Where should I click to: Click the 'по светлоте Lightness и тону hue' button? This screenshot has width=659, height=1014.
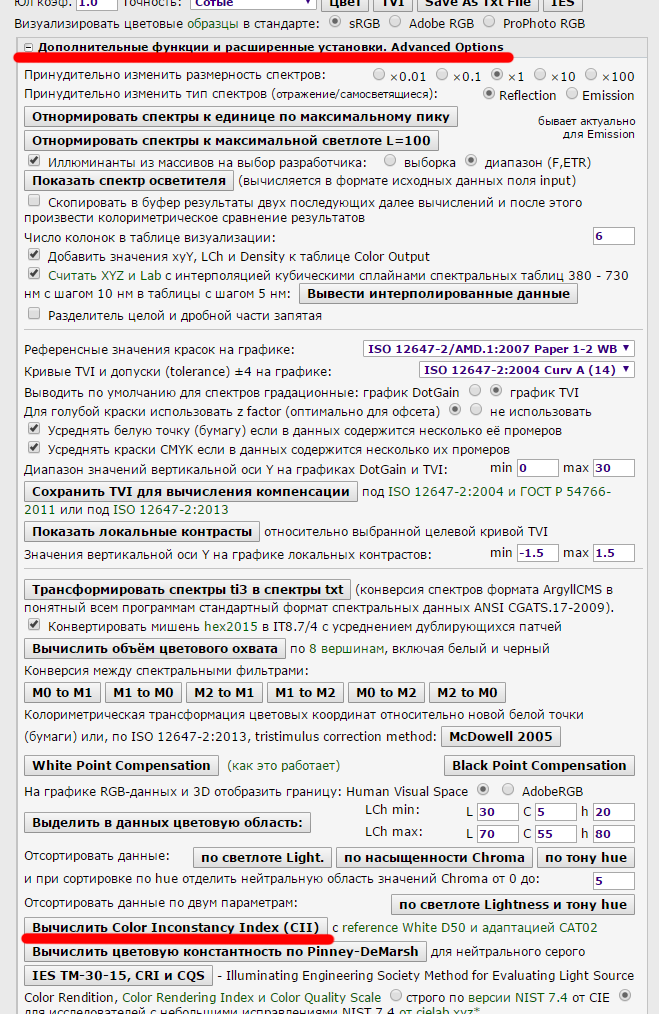(513, 905)
